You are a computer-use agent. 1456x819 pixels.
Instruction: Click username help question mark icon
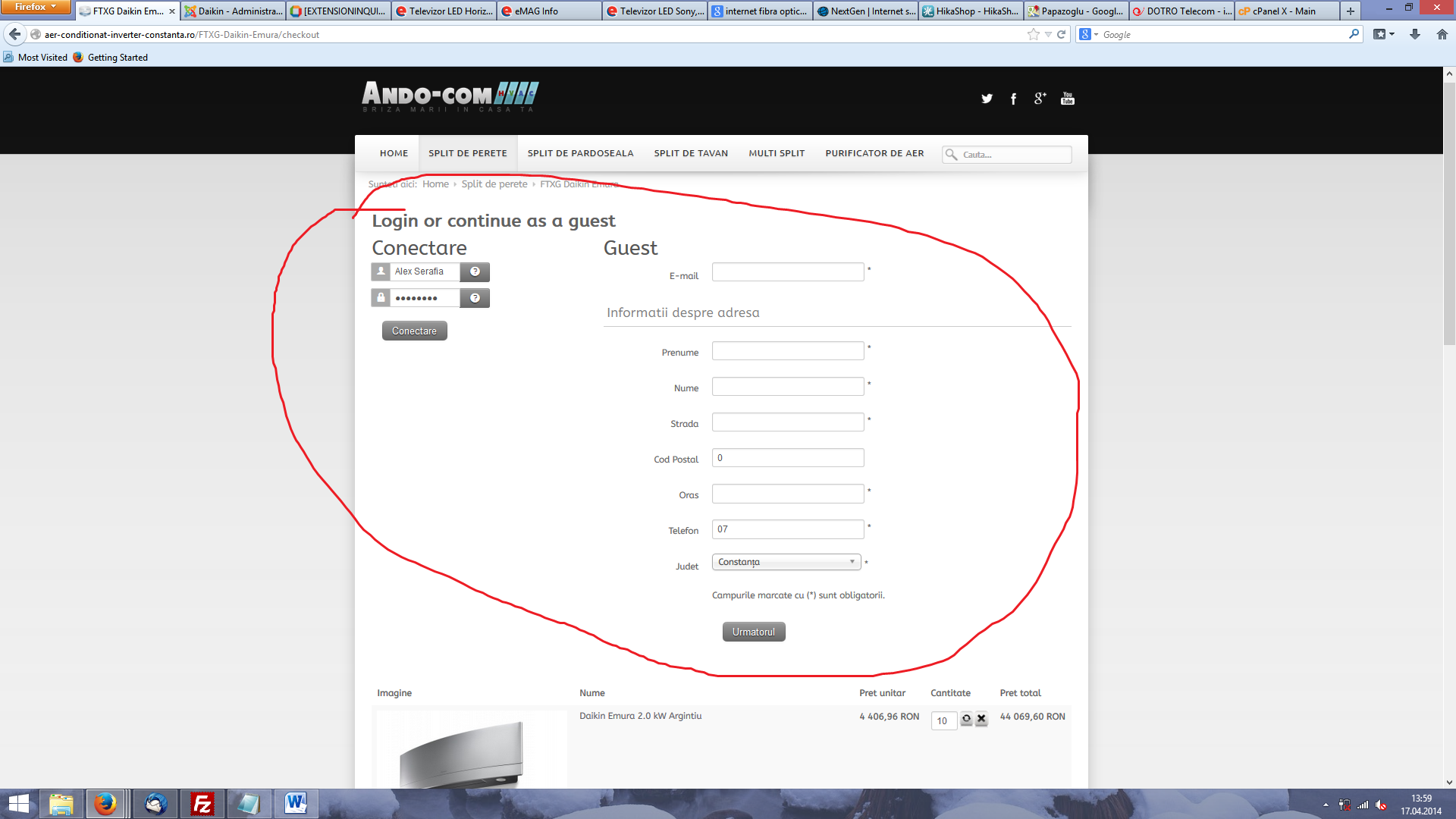pos(475,271)
